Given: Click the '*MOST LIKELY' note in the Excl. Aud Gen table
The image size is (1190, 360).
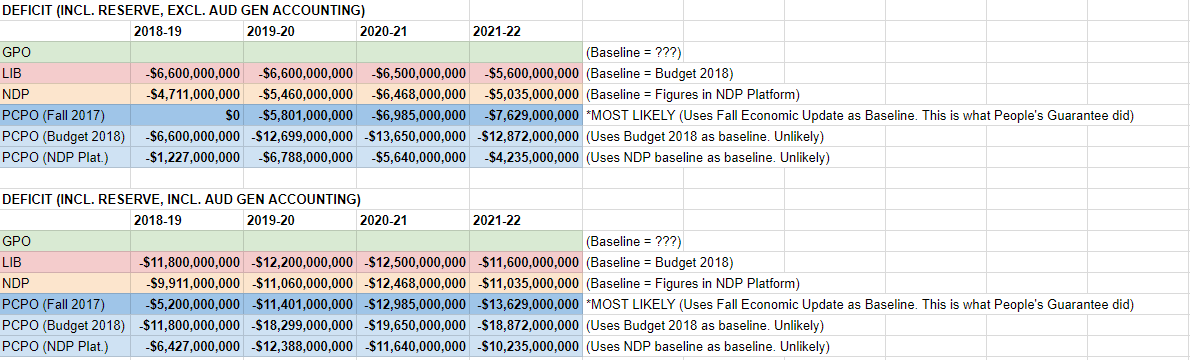Looking at the screenshot, I should coord(860,115).
